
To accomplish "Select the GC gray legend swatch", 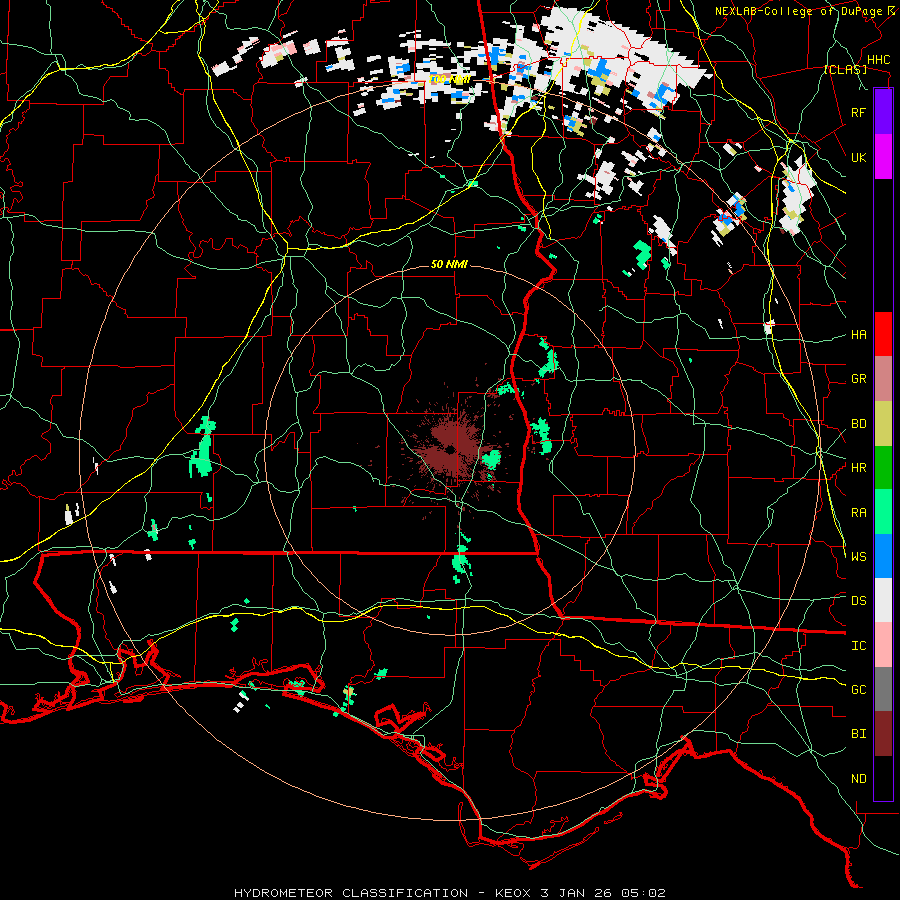I will click(x=883, y=689).
